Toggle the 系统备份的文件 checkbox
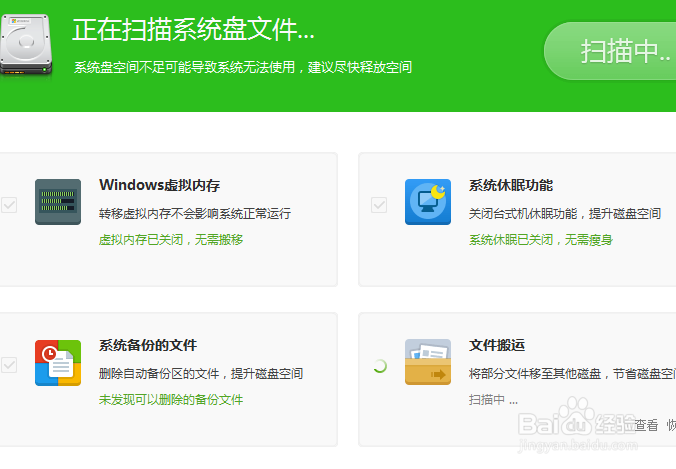This screenshot has width=676, height=469. (x=9, y=365)
